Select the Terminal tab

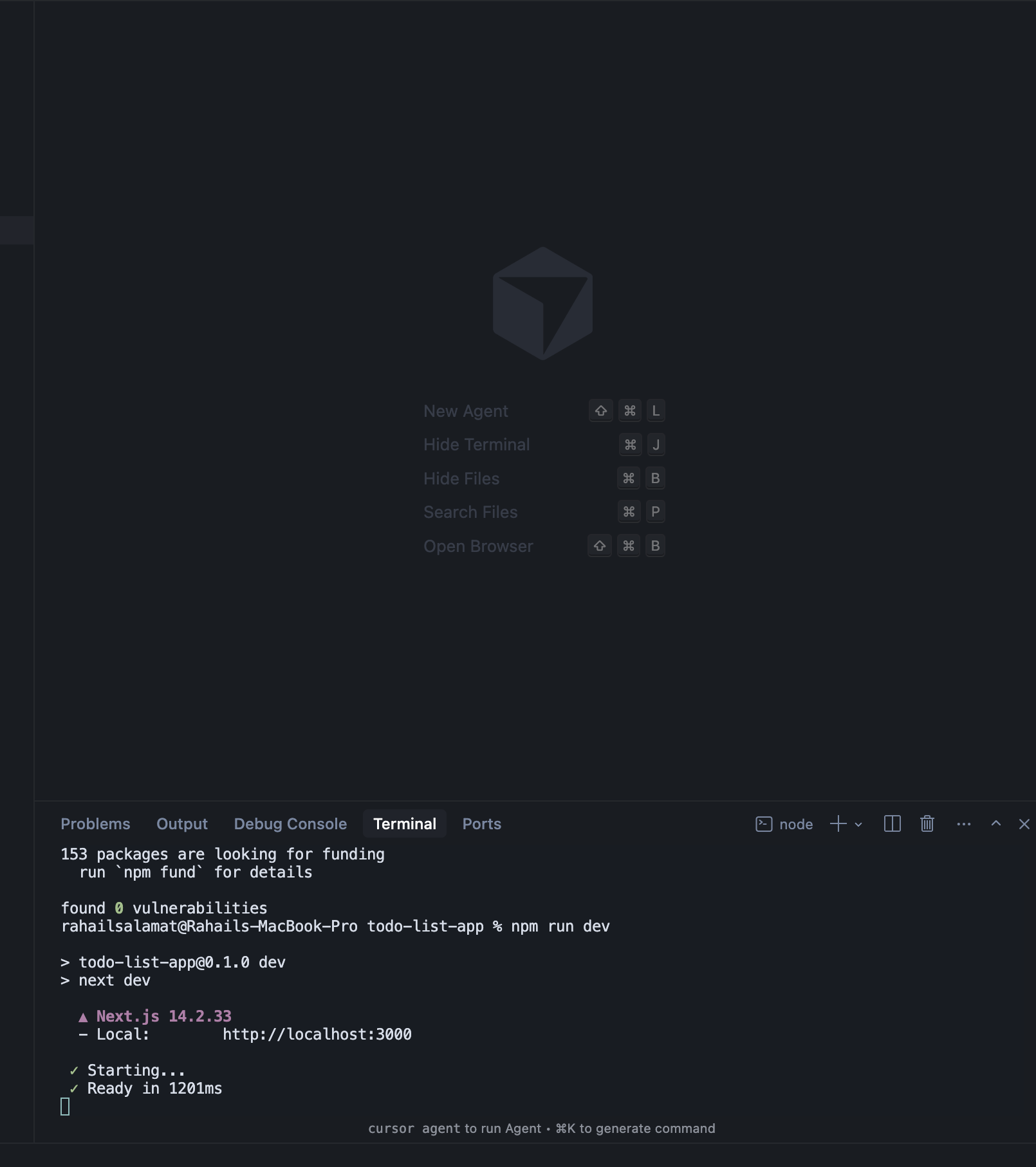[x=405, y=823]
